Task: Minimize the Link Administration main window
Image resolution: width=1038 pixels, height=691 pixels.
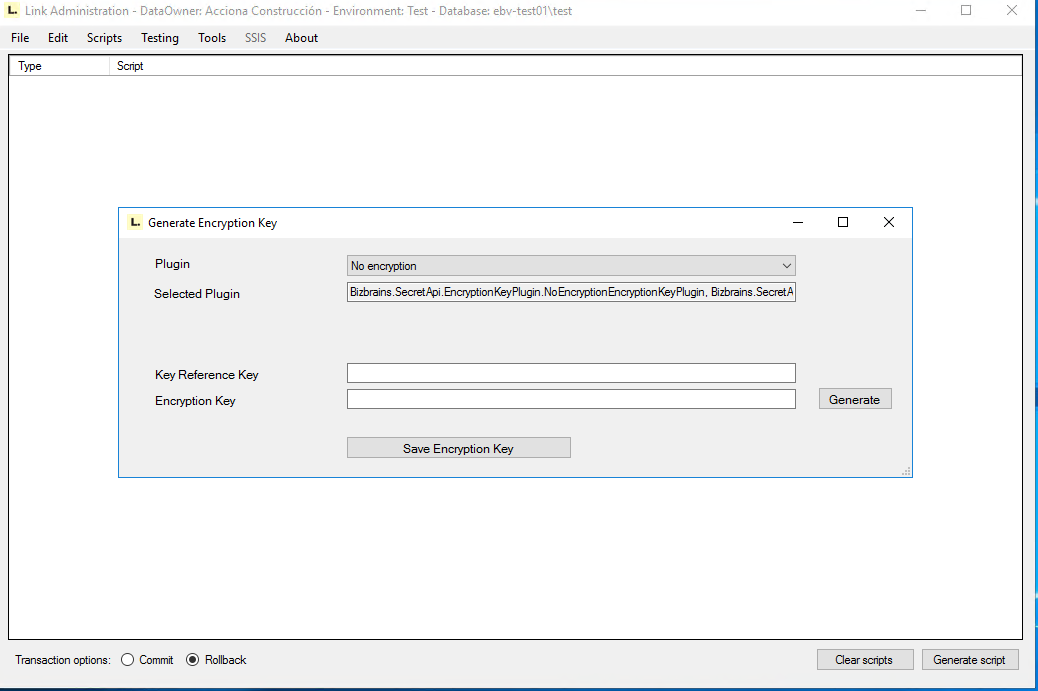Action: (x=921, y=11)
